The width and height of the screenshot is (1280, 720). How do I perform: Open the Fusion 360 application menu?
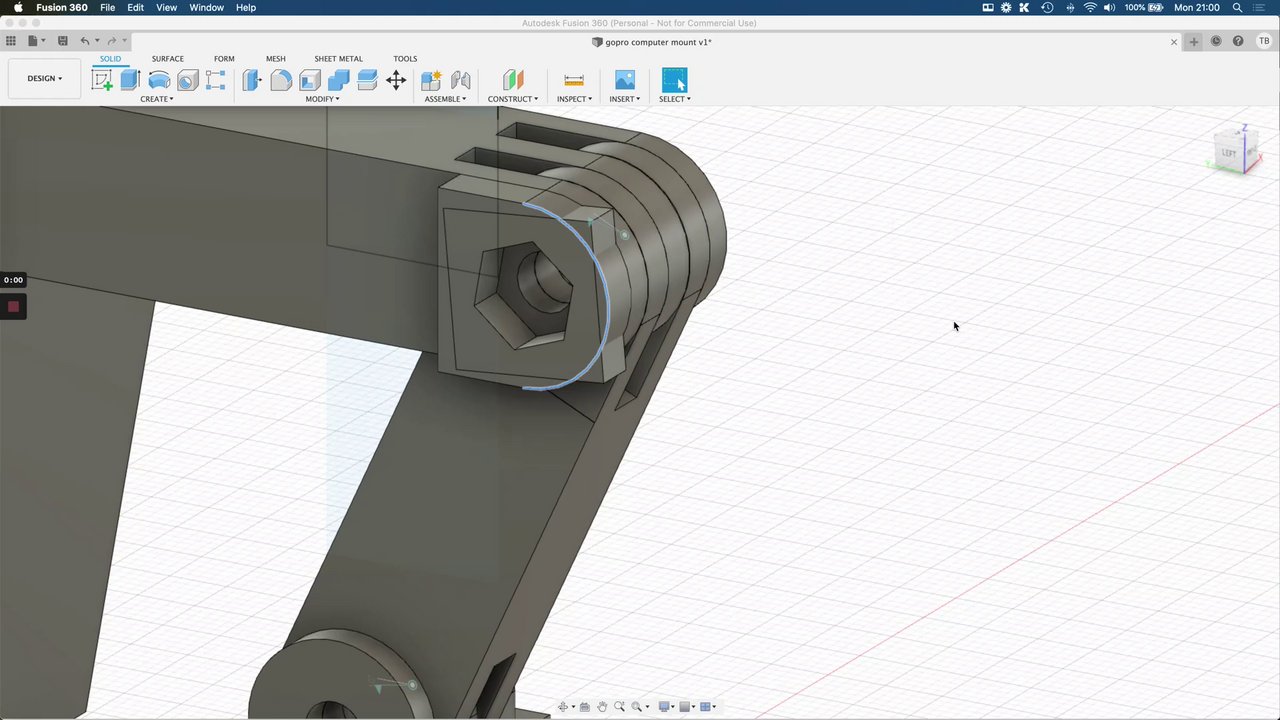62,7
